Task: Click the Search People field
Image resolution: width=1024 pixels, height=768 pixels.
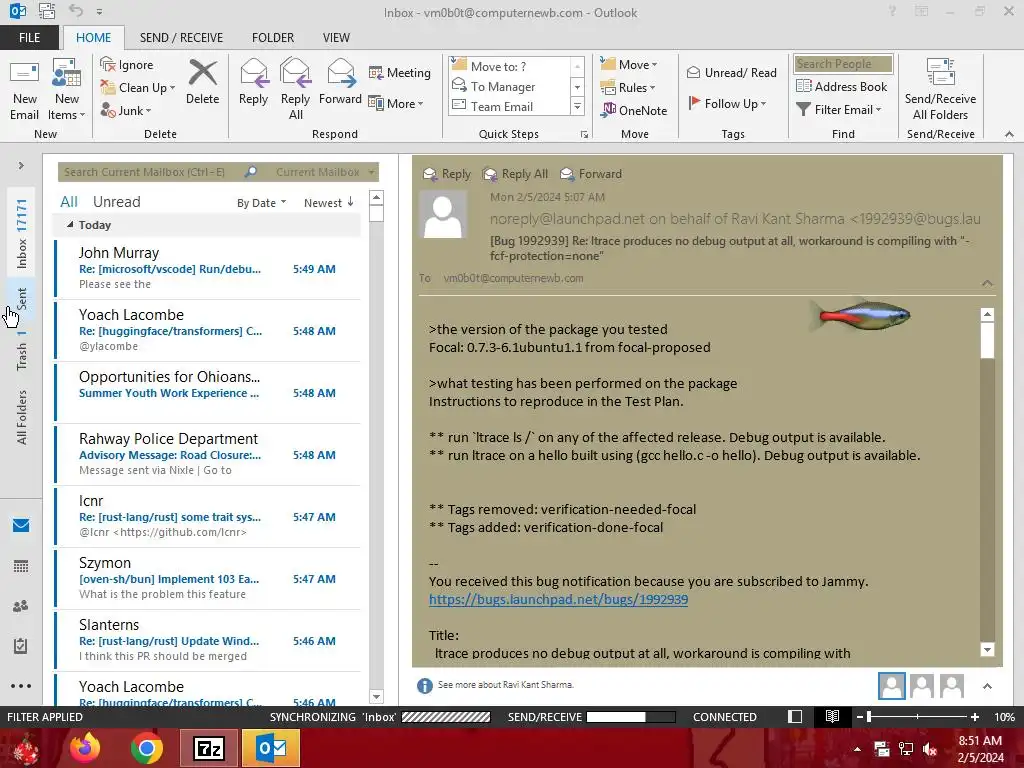Action: point(843,63)
